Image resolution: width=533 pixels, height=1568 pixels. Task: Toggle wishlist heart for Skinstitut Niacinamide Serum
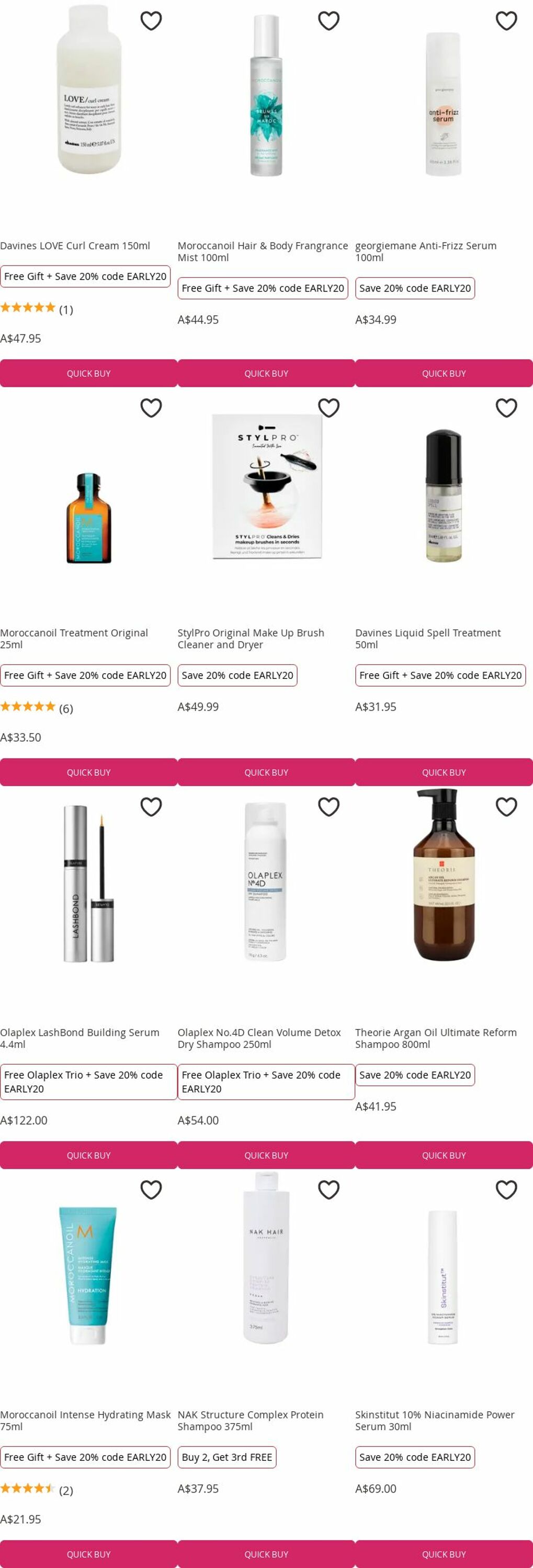tap(506, 1190)
